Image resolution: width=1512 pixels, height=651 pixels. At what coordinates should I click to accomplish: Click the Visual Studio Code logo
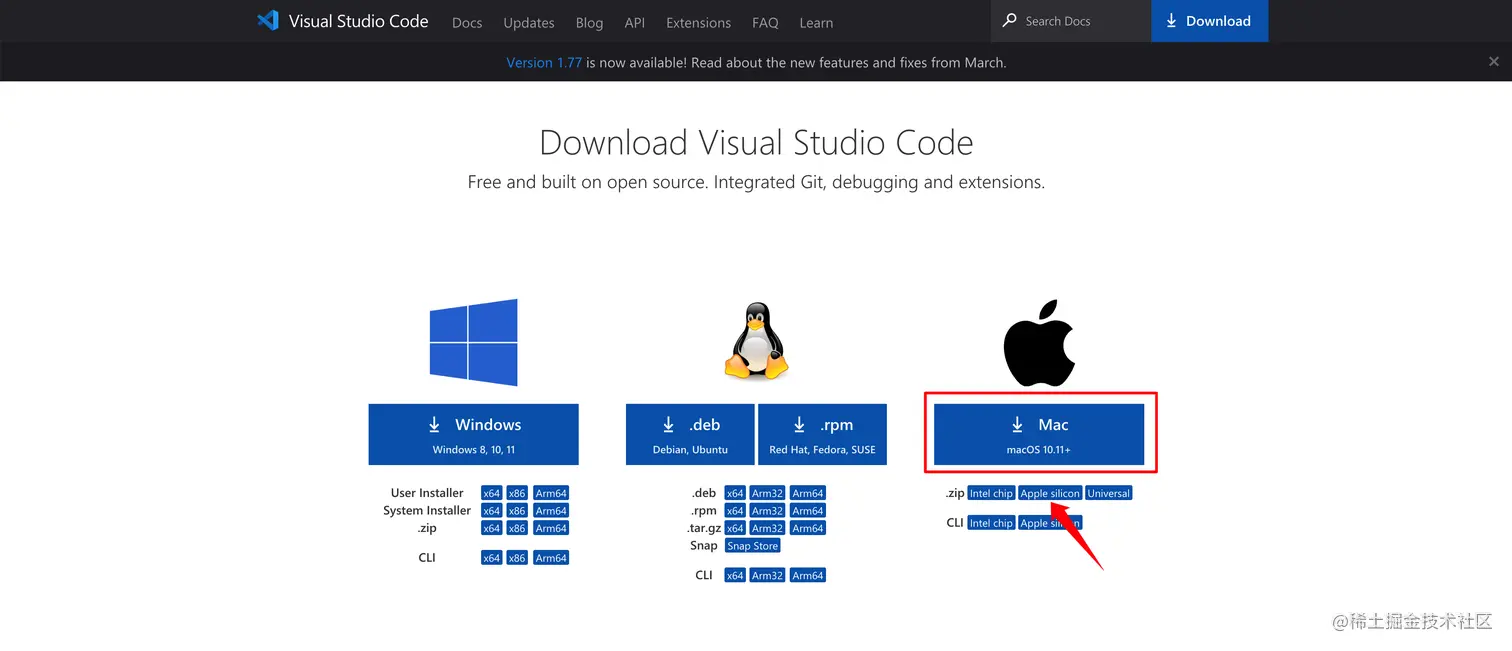(x=268, y=20)
